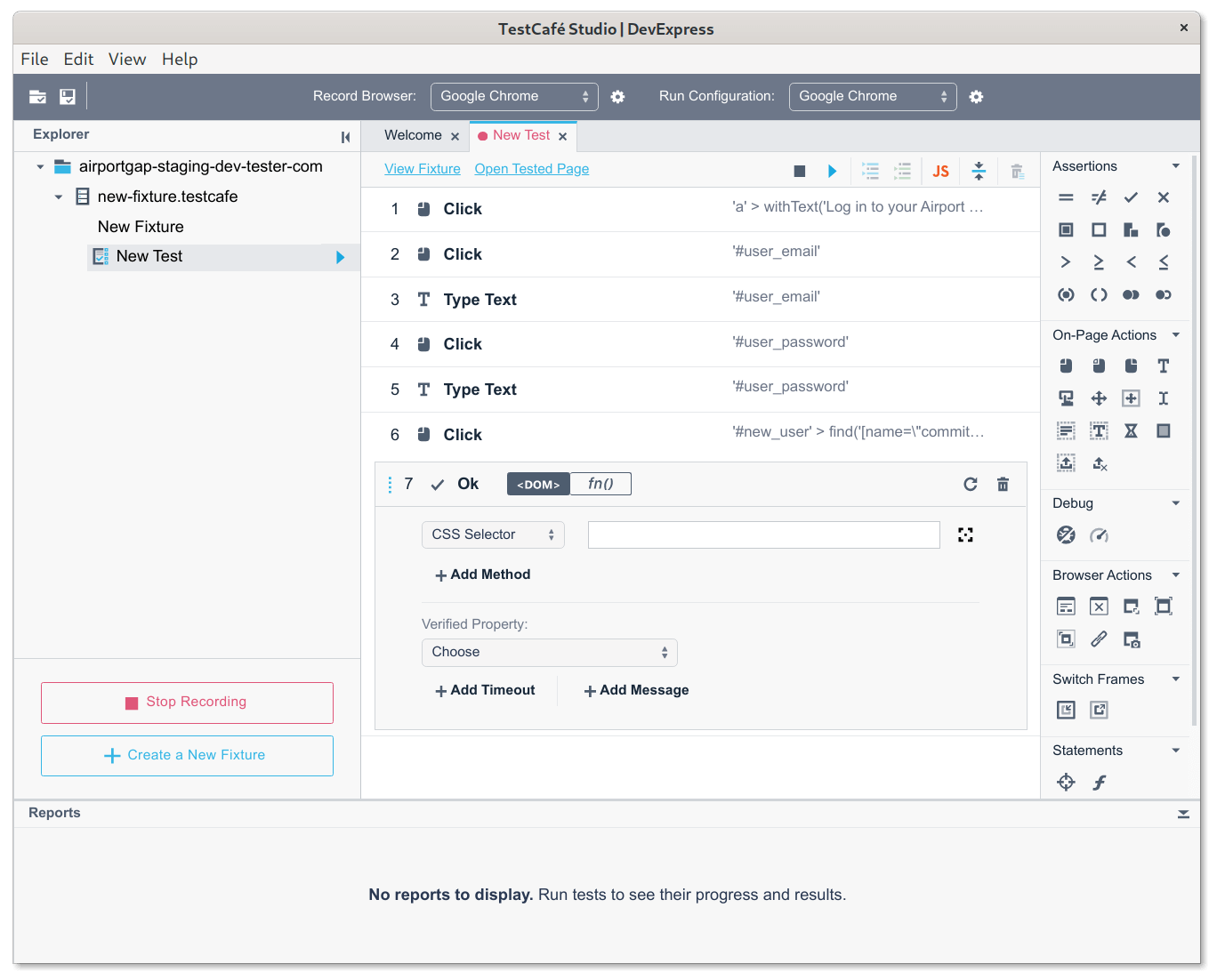Collapse the On-Page Actions section

1176,335
